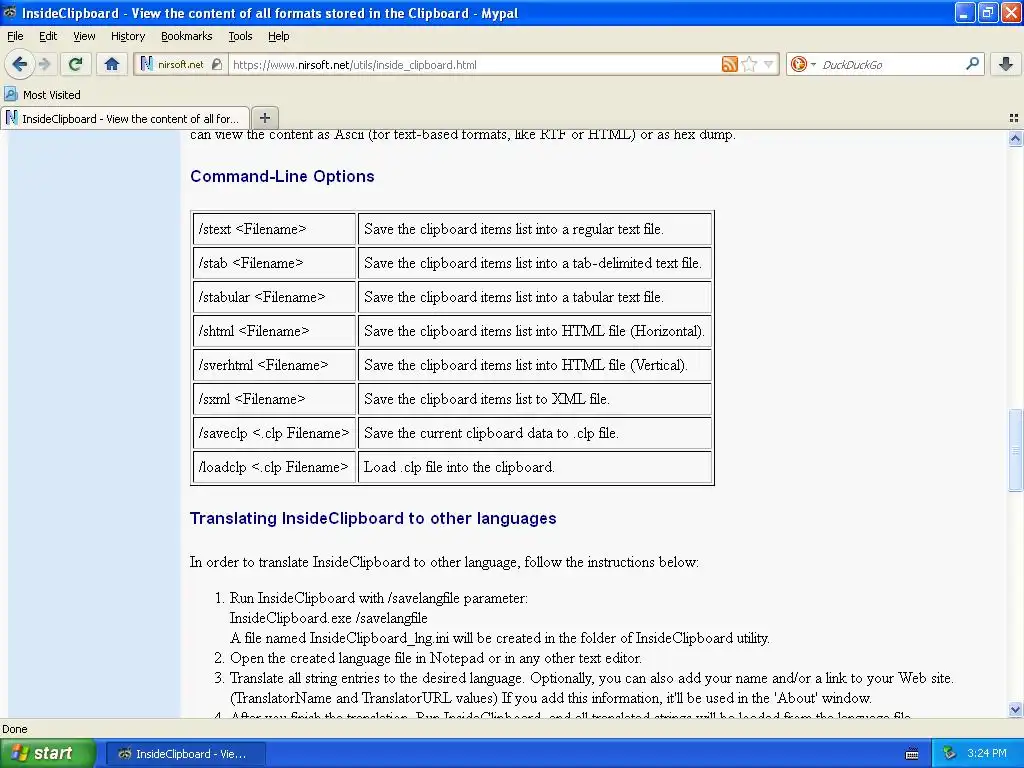Image resolution: width=1024 pixels, height=768 pixels.
Task: Click the 3:24 PM clock
Action: pos(987,753)
